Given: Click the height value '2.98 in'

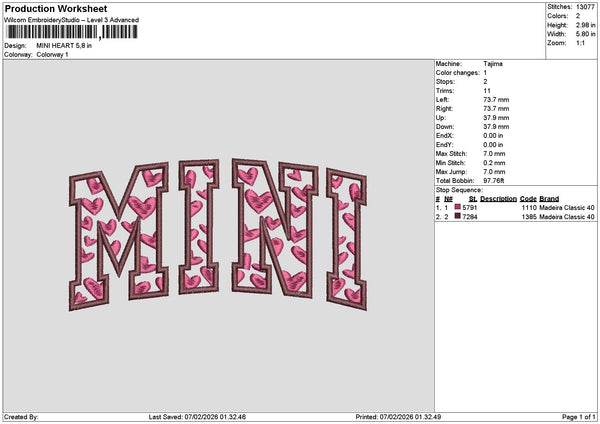Looking at the screenshot, I should (585, 25).
